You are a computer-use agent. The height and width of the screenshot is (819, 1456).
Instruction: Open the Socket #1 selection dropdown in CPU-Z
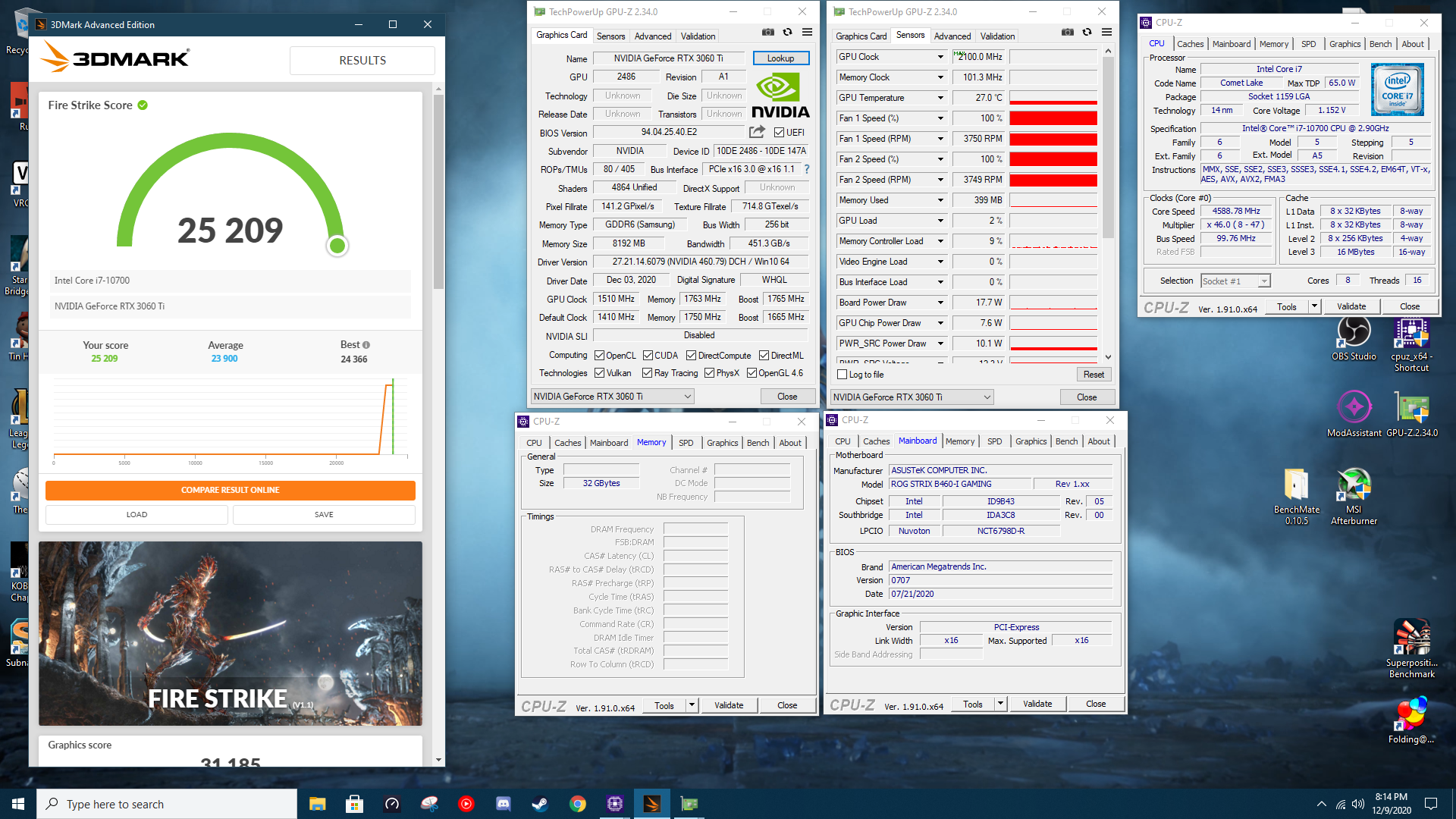click(1235, 281)
